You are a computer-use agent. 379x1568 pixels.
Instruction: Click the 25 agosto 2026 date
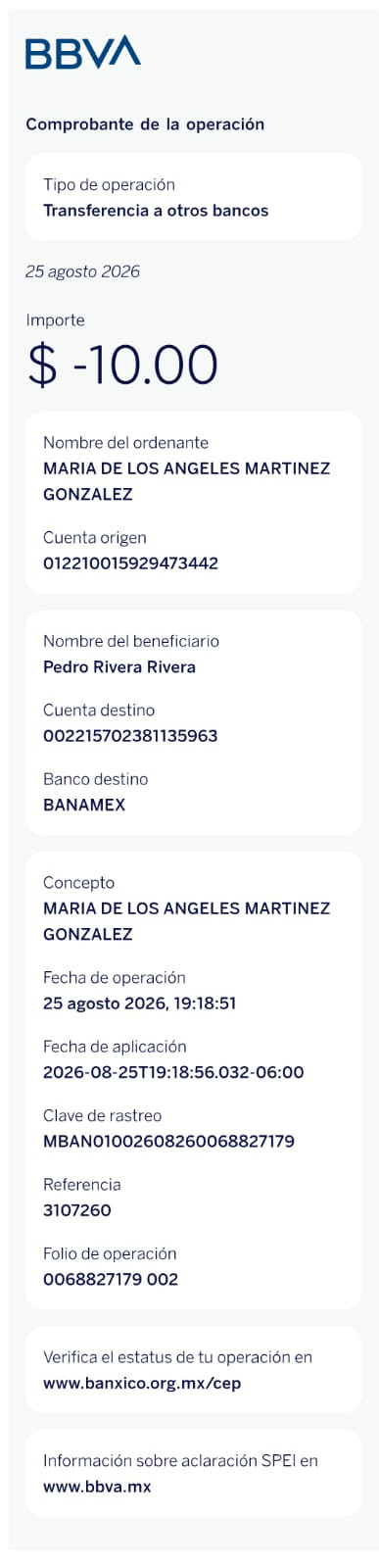[82, 271]
